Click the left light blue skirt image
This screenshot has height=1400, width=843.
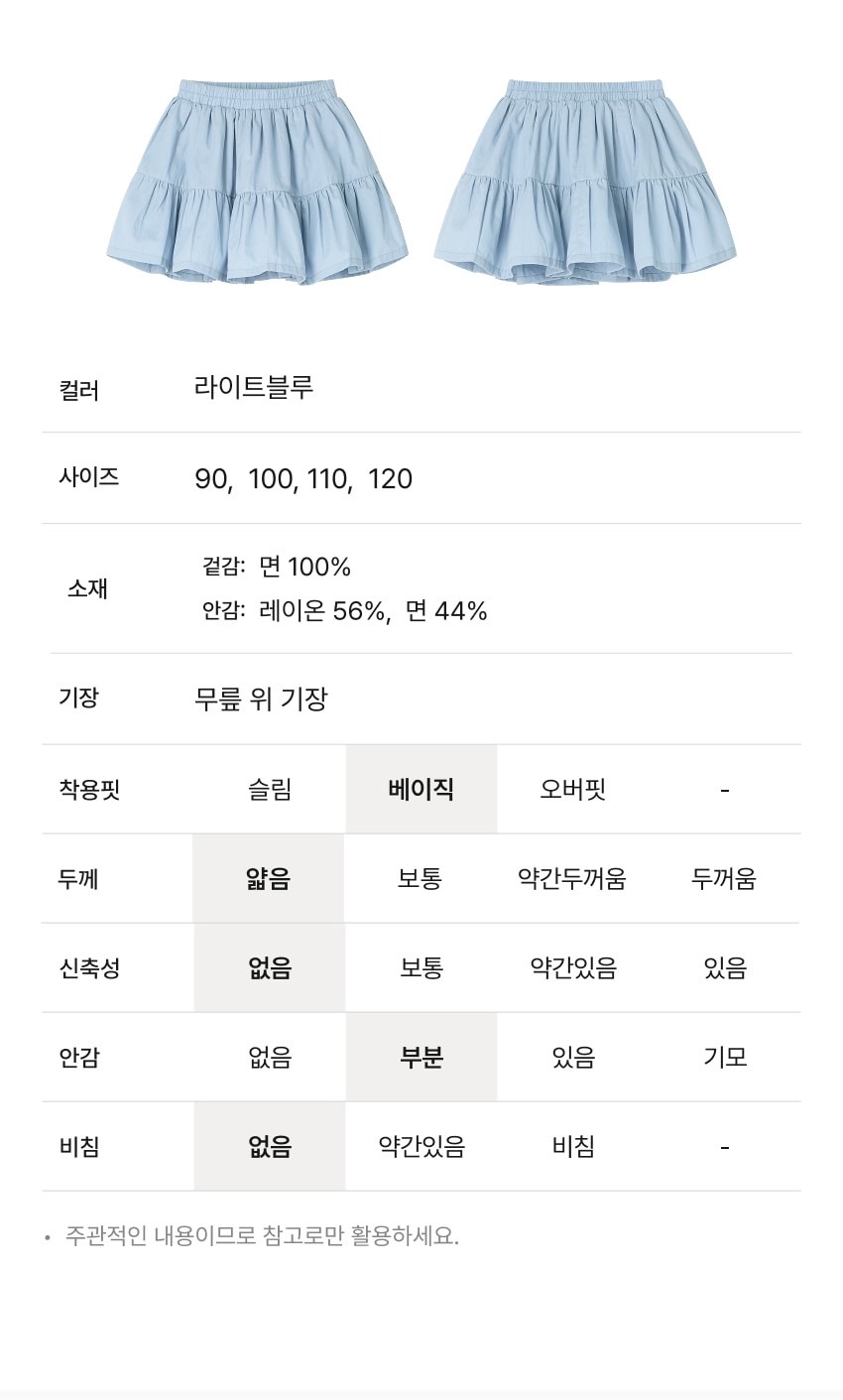click(x=258, y=182)
